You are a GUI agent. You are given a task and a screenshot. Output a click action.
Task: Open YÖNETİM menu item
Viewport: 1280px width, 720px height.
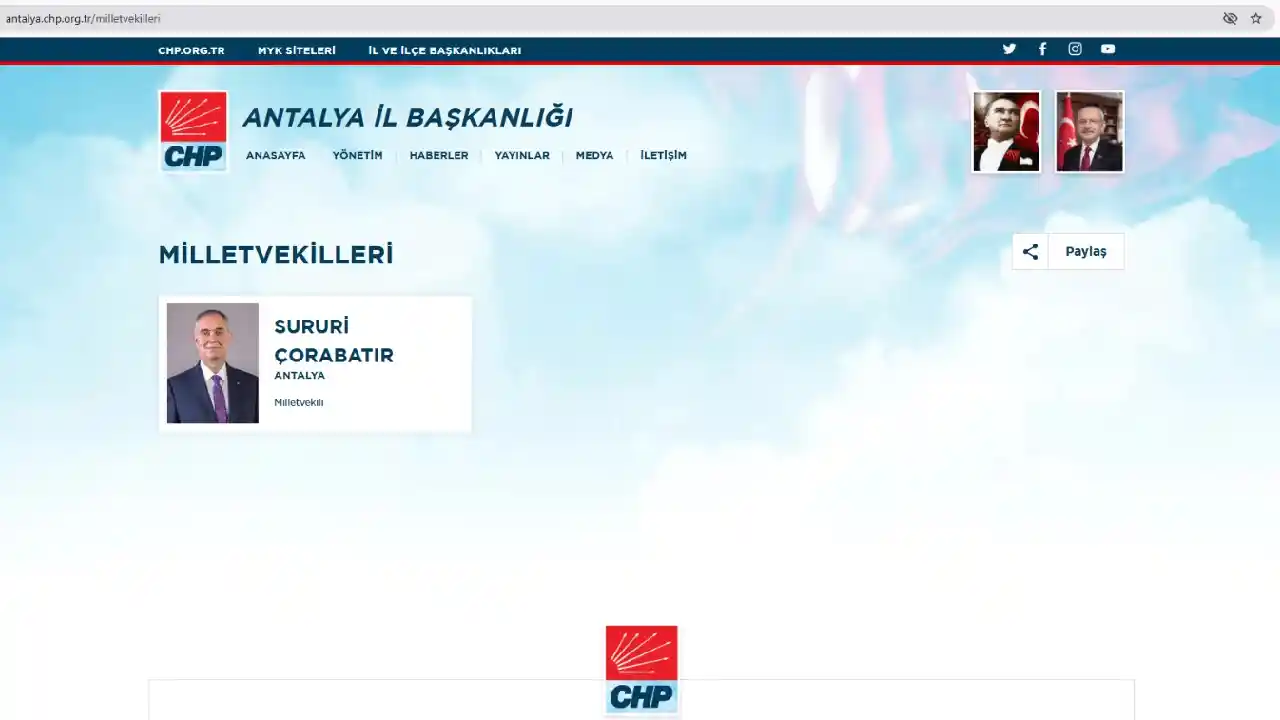point(358,155)
